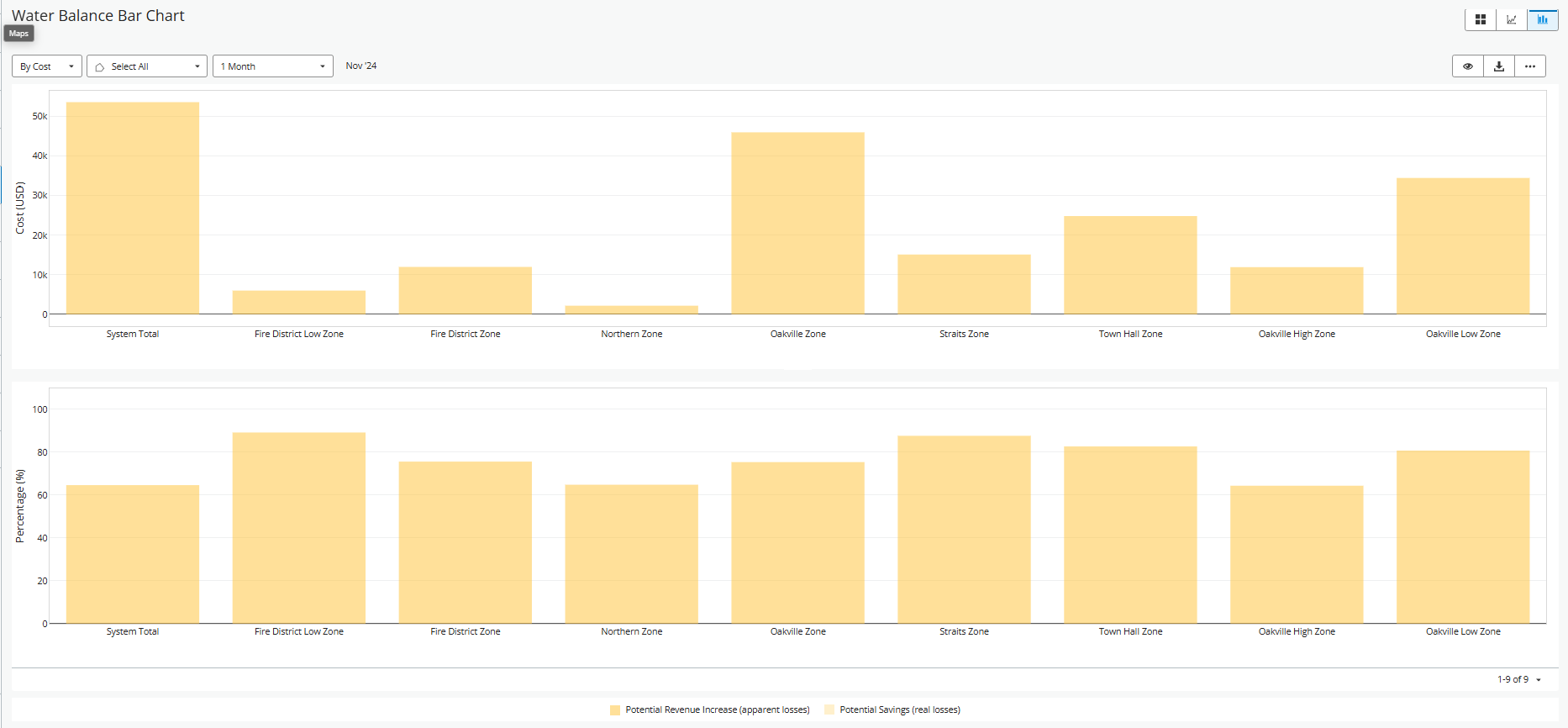Switch to the line chart view icon
The width and height of the screenshot is (1568, 728).
(1512, 19)
